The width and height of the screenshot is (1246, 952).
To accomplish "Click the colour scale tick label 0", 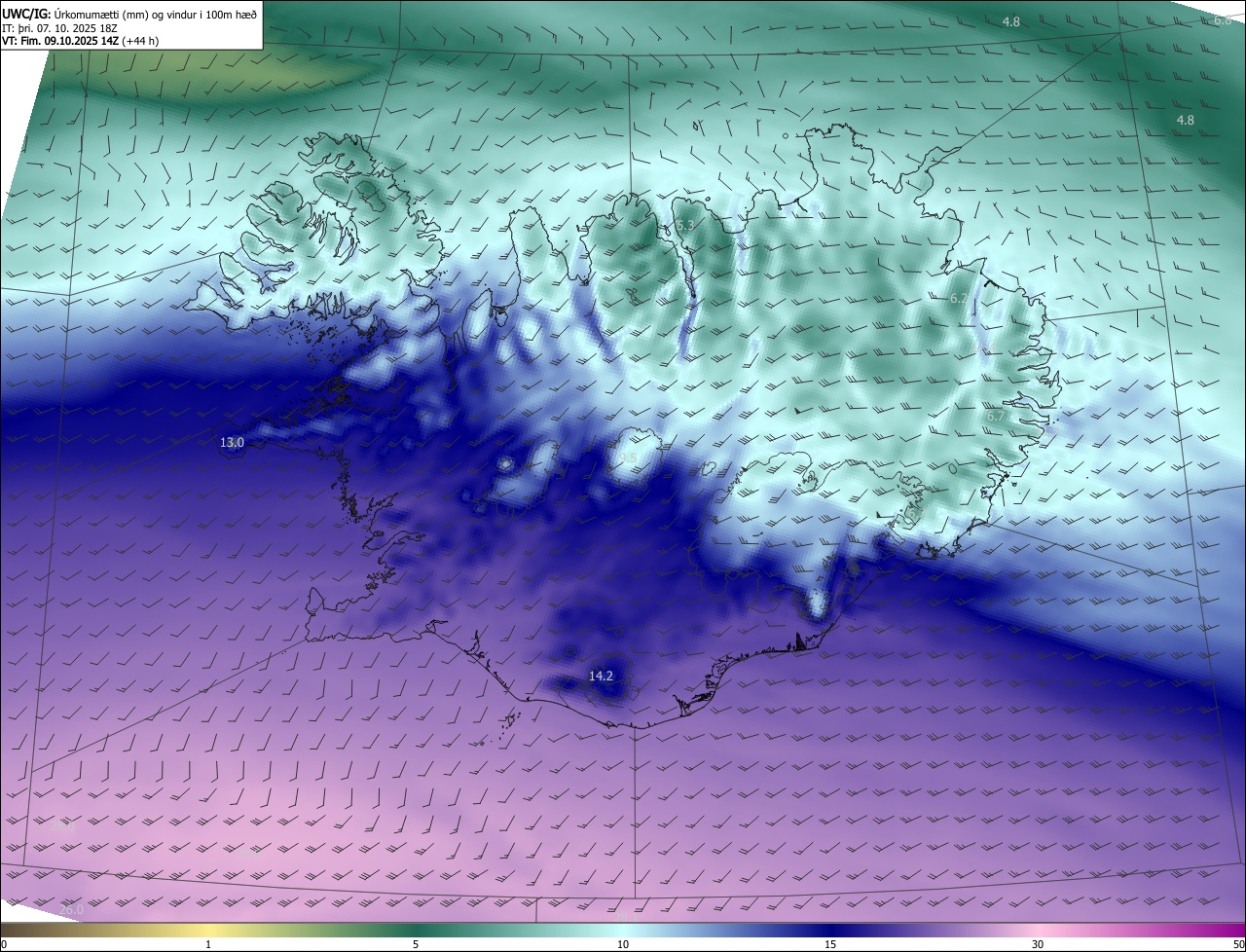I will click(4, 944).
